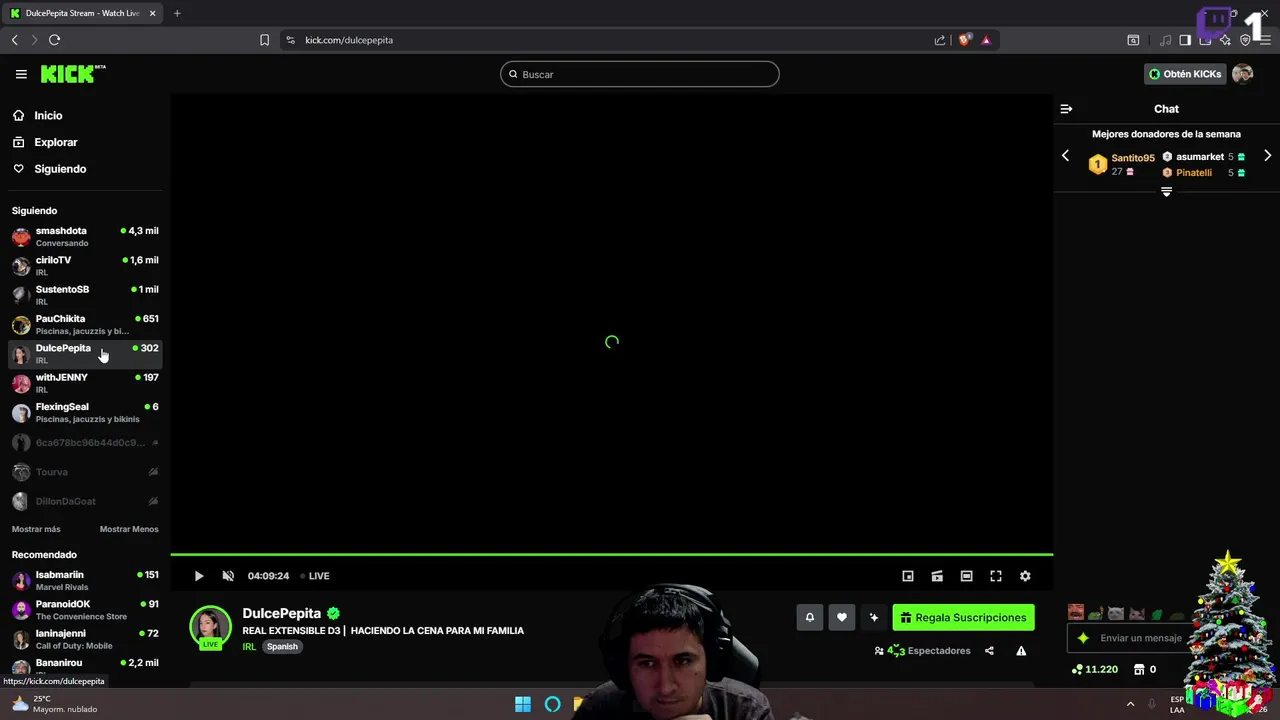This screenshot has height=720, width=1280.
Task: Open the IRL category link
Action: tap(249, 647)
